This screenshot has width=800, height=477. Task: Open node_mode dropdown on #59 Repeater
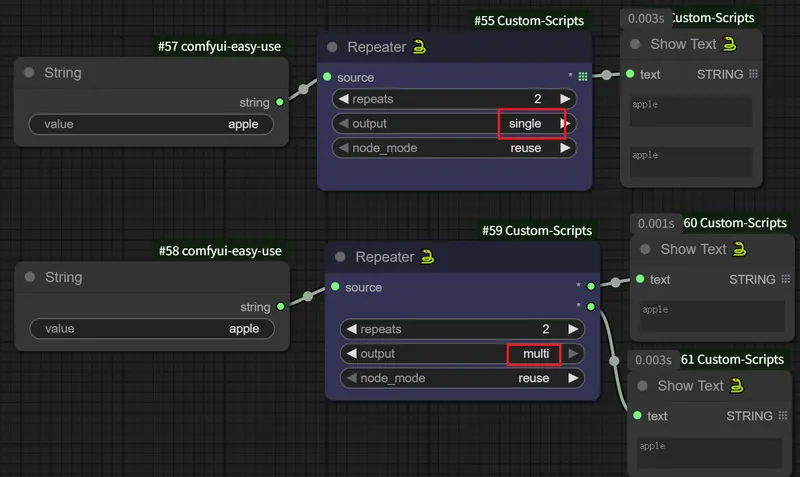462,378
